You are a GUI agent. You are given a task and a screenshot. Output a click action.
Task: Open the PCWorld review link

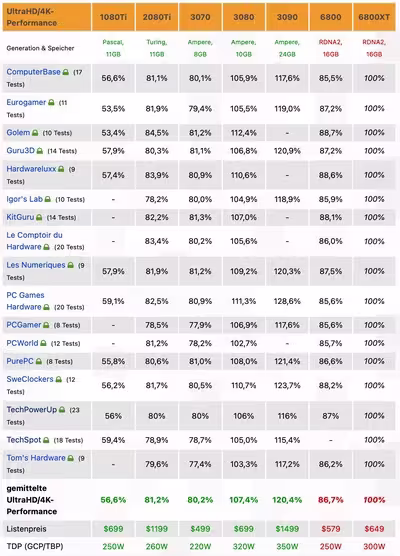pos(22,343)
